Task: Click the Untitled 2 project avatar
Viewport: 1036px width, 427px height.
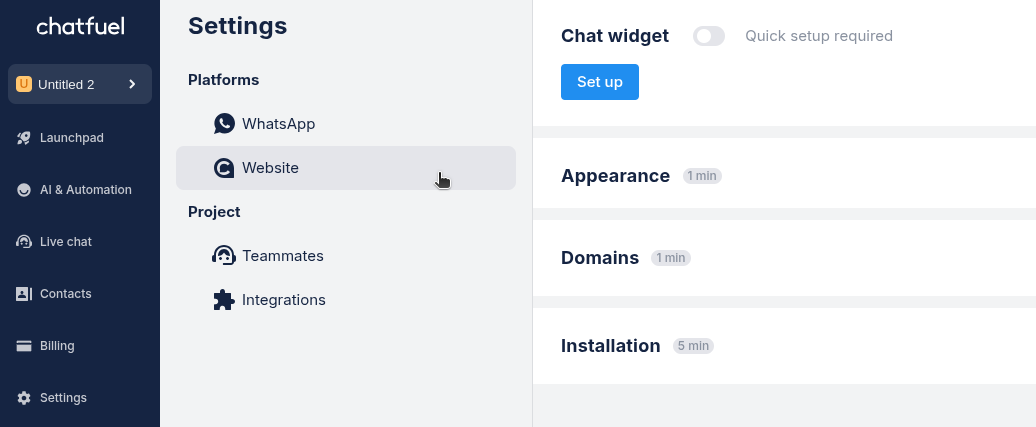Action: click(x=24, y=84)
